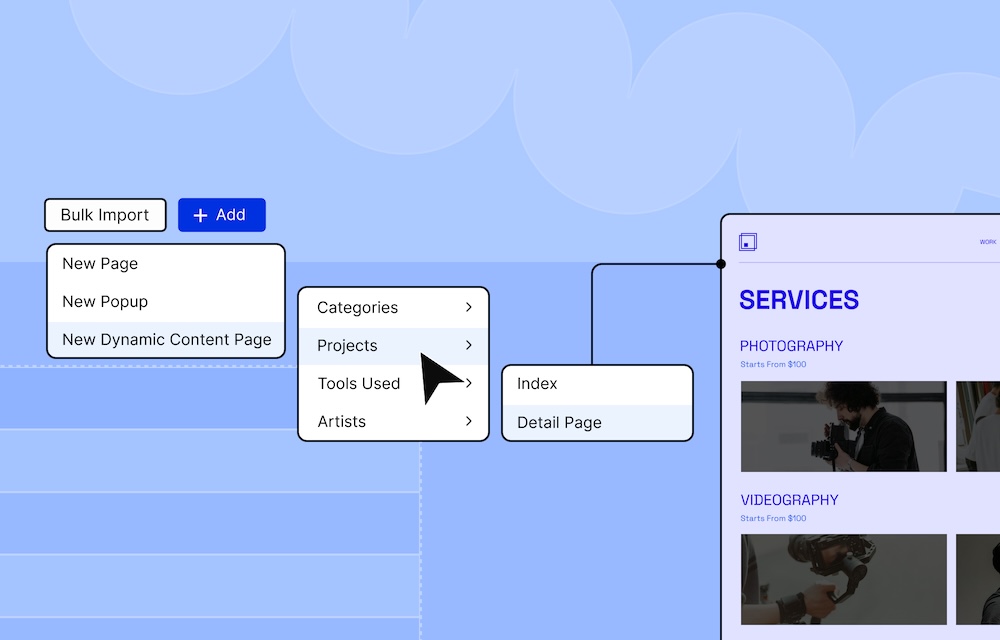The width and height of the screenshot is (1000, 640).
Task: Click the Bulk Import button
Action: [x=105, y=215]
